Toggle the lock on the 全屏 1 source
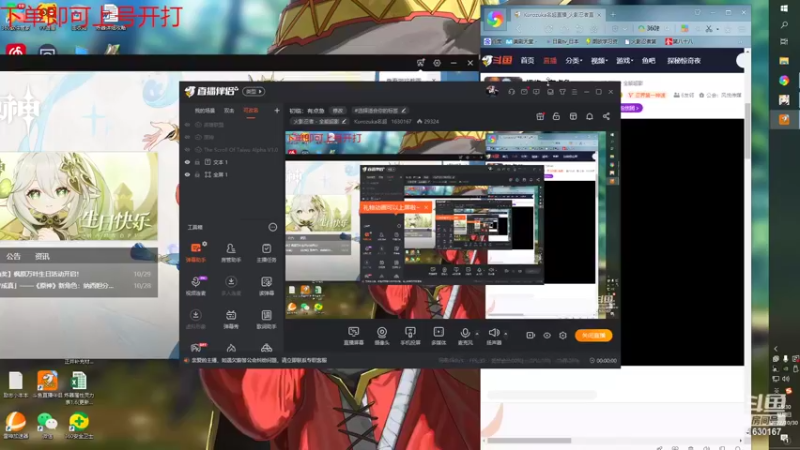 [197, 174]
